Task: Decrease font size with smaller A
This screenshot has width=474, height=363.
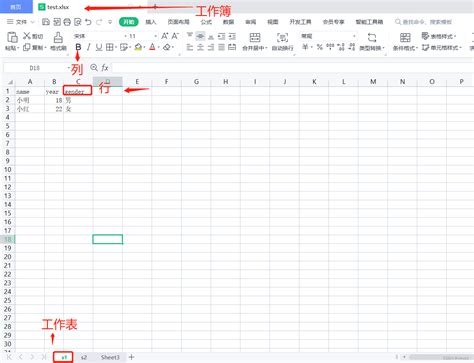Action: (x=175, y=36)
